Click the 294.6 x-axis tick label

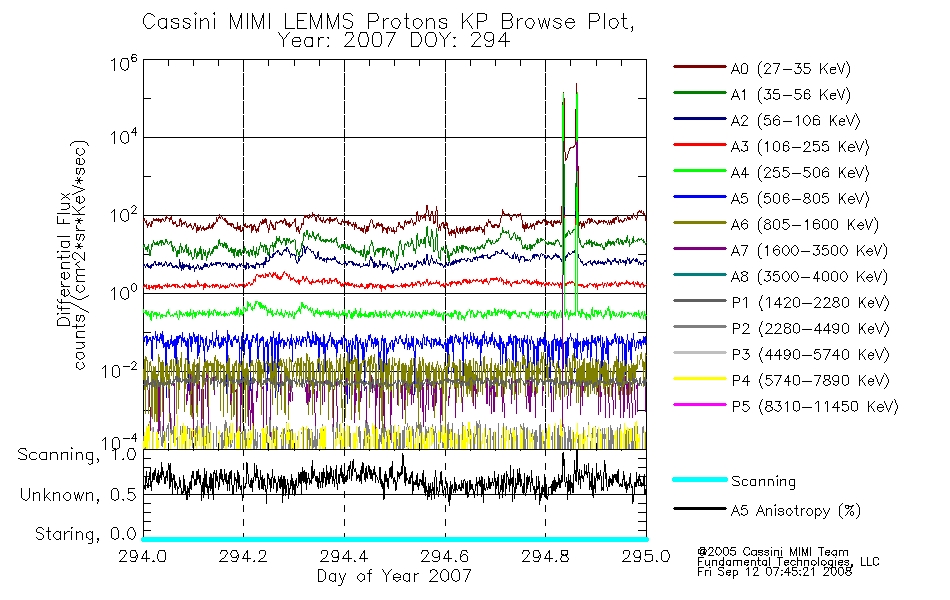(x=445, y=556)
